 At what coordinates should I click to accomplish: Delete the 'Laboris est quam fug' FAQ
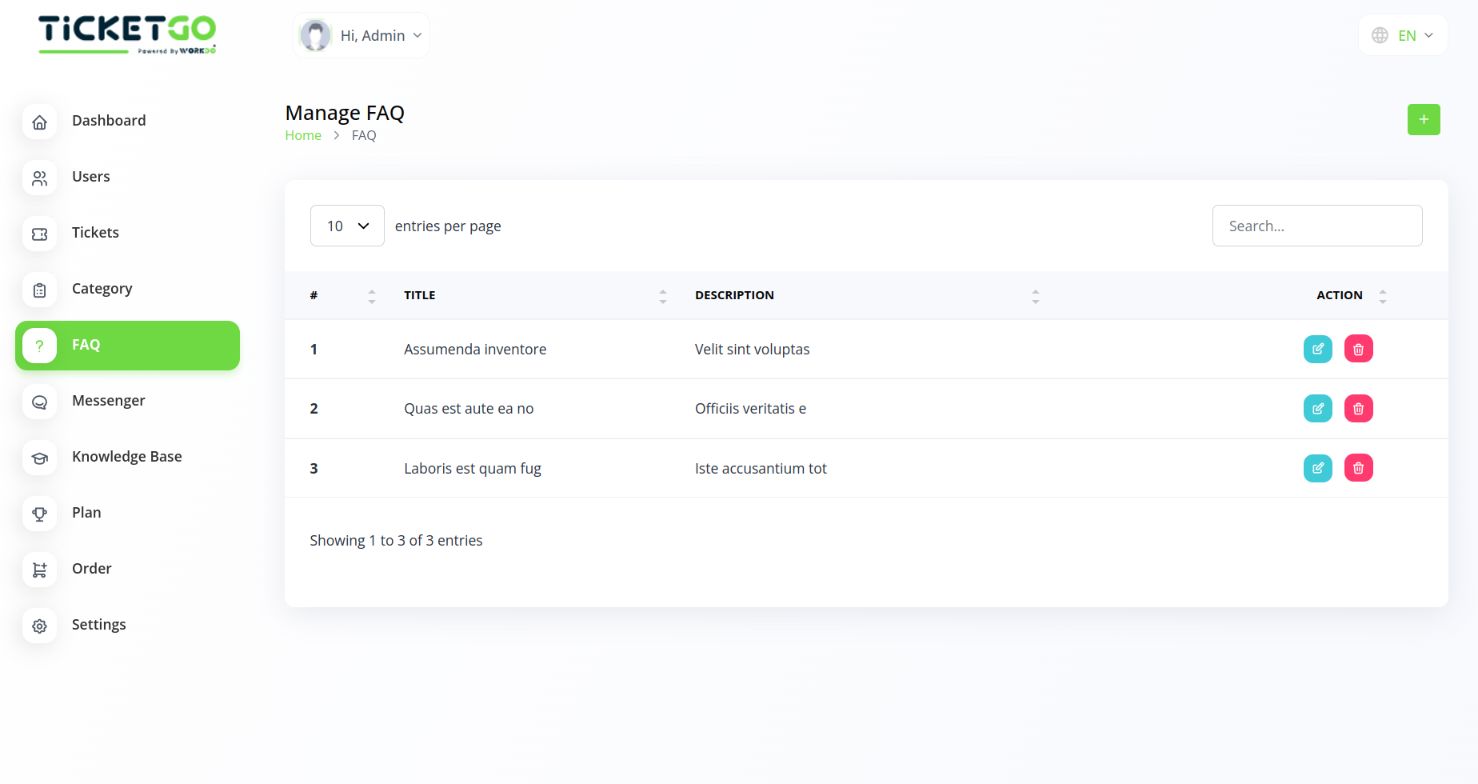pos(1358,468)
